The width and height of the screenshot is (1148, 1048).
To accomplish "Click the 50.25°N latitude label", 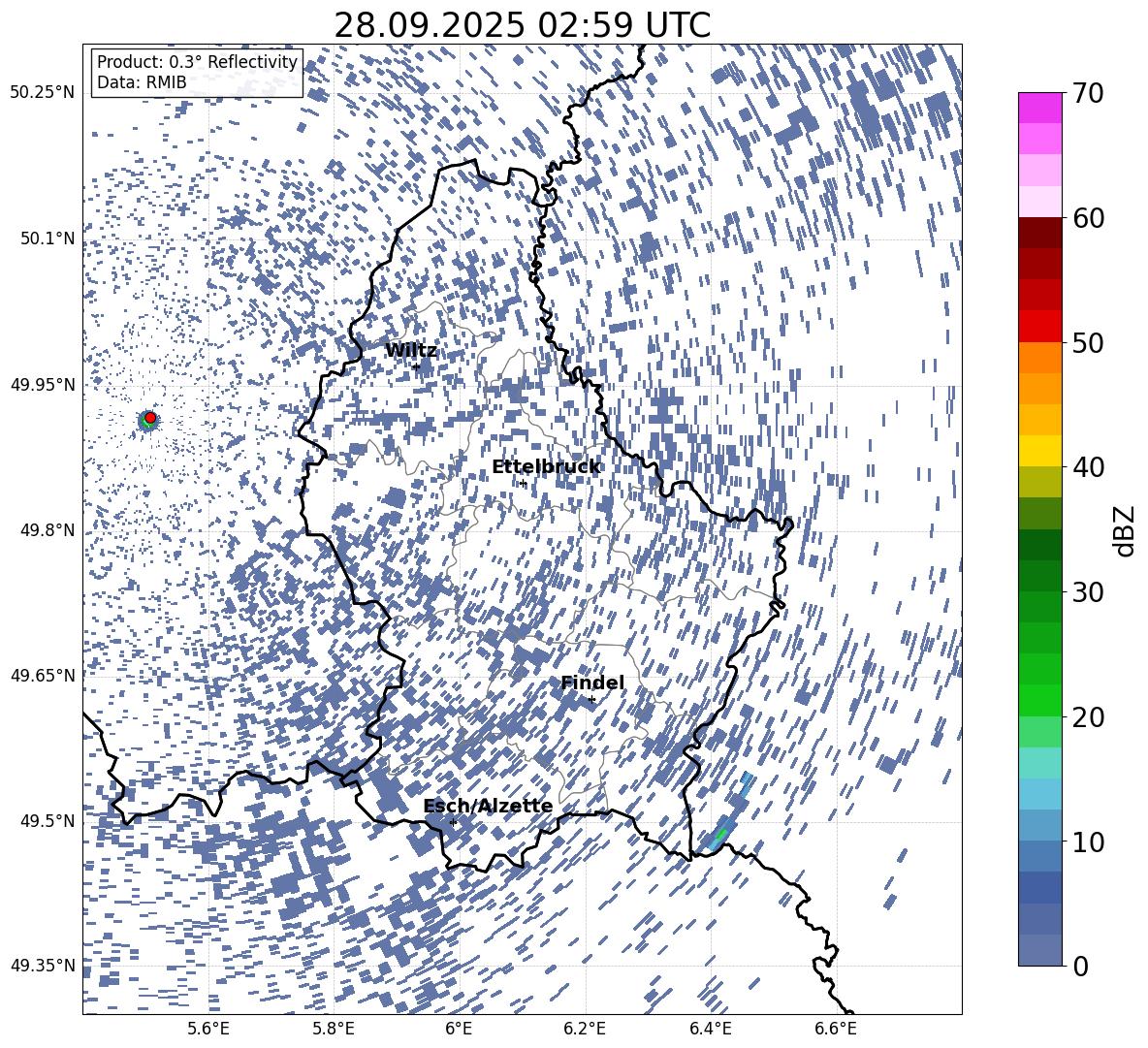I will point(43,92).
